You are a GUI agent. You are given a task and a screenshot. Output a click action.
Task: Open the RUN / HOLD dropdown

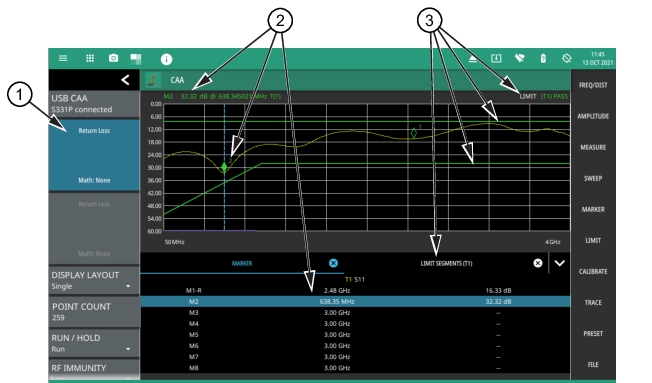coord(94,343)
